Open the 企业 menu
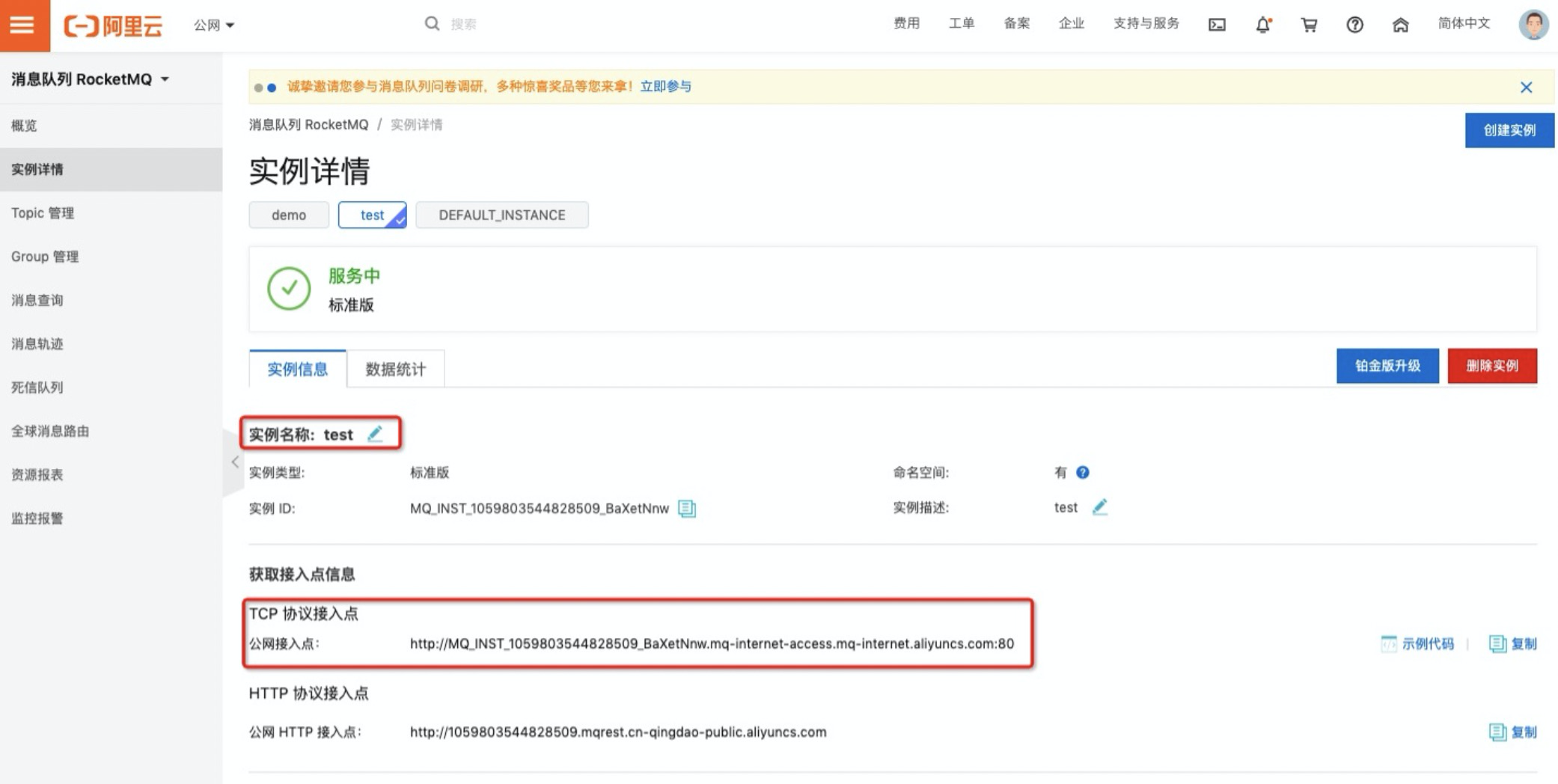 click(x=1071, y=24)
